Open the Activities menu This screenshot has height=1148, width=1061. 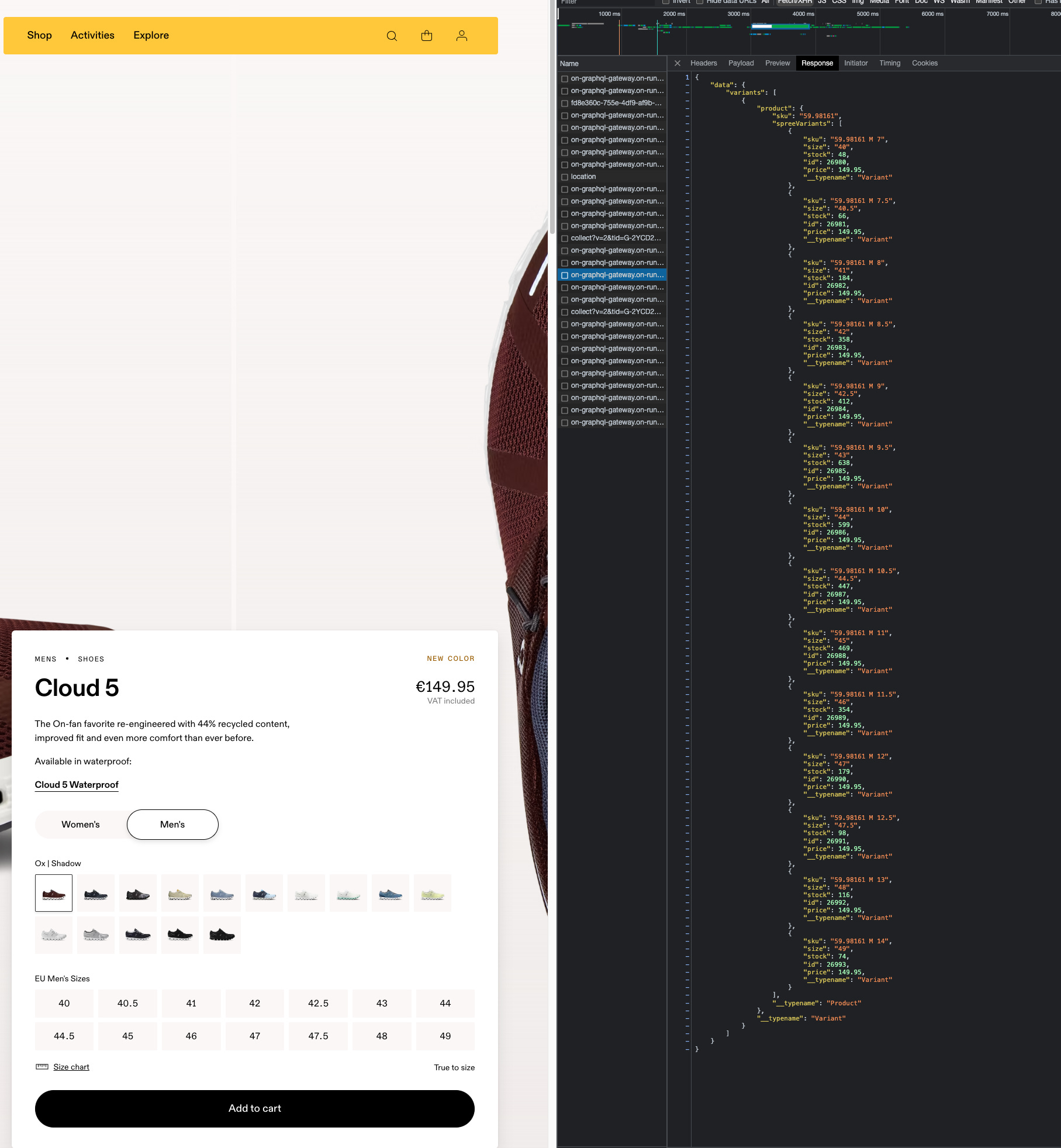92,35
